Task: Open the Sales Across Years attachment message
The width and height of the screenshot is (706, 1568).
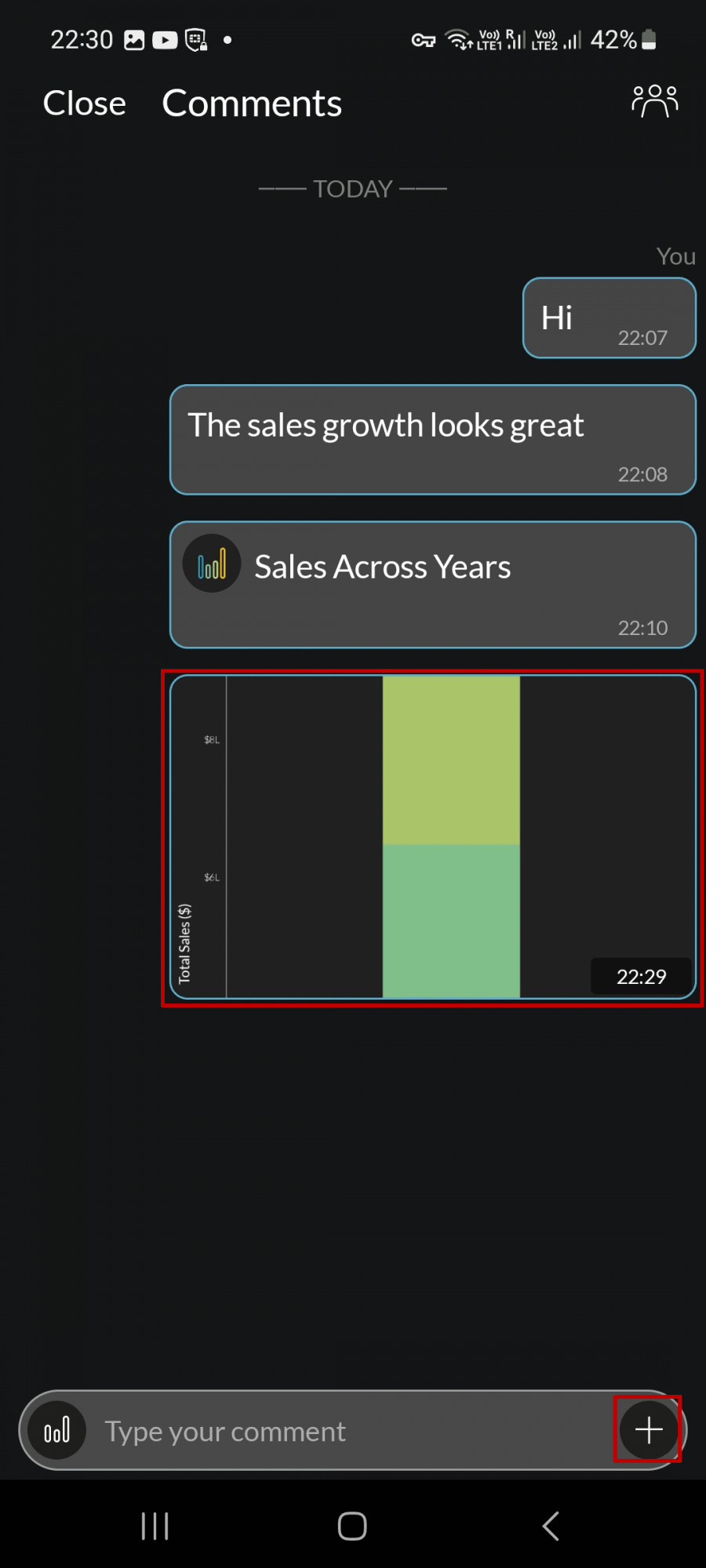Action: point(432,584)
